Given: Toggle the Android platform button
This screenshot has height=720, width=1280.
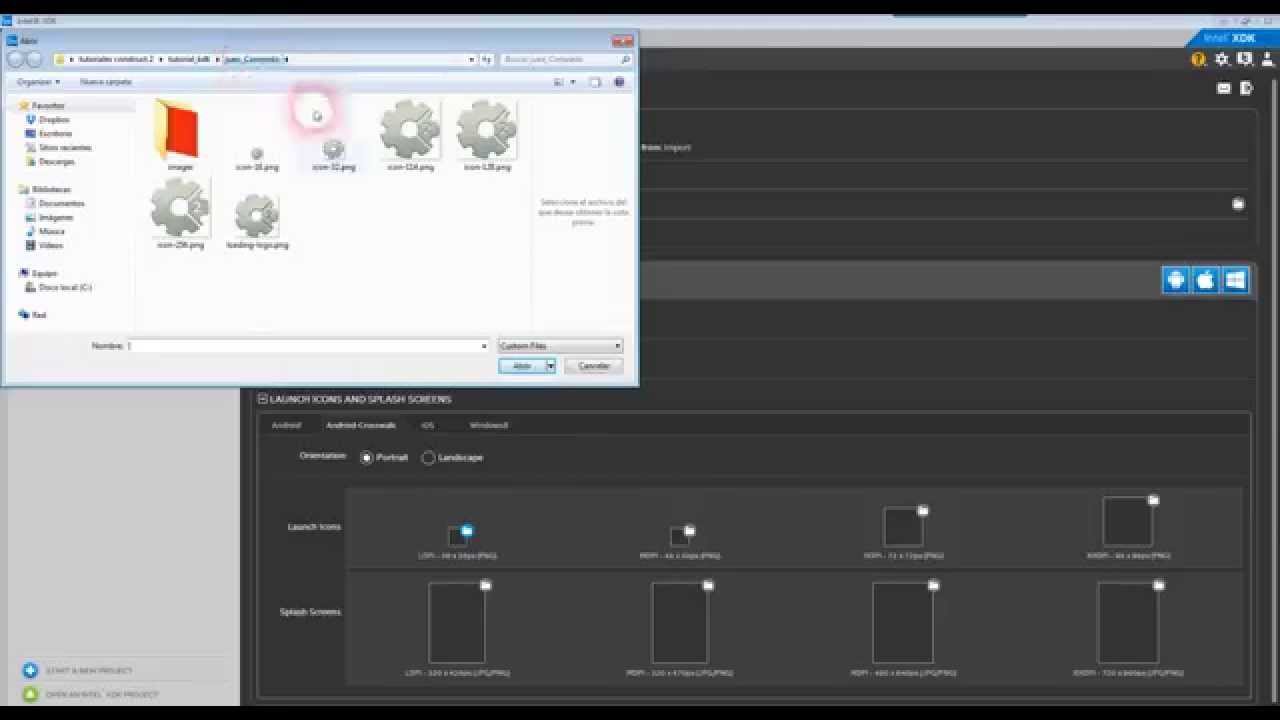Looking at the screenshot, I should pyautogui.click(x=1176, y=280).
